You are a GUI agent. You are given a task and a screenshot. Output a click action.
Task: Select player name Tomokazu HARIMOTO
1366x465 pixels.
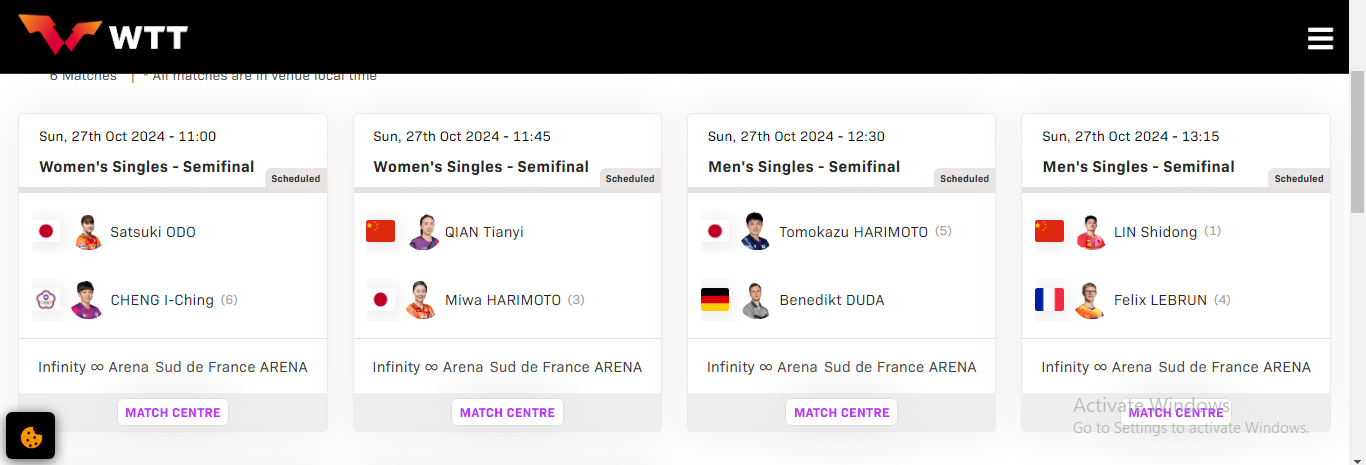click(x=854, y=232)
